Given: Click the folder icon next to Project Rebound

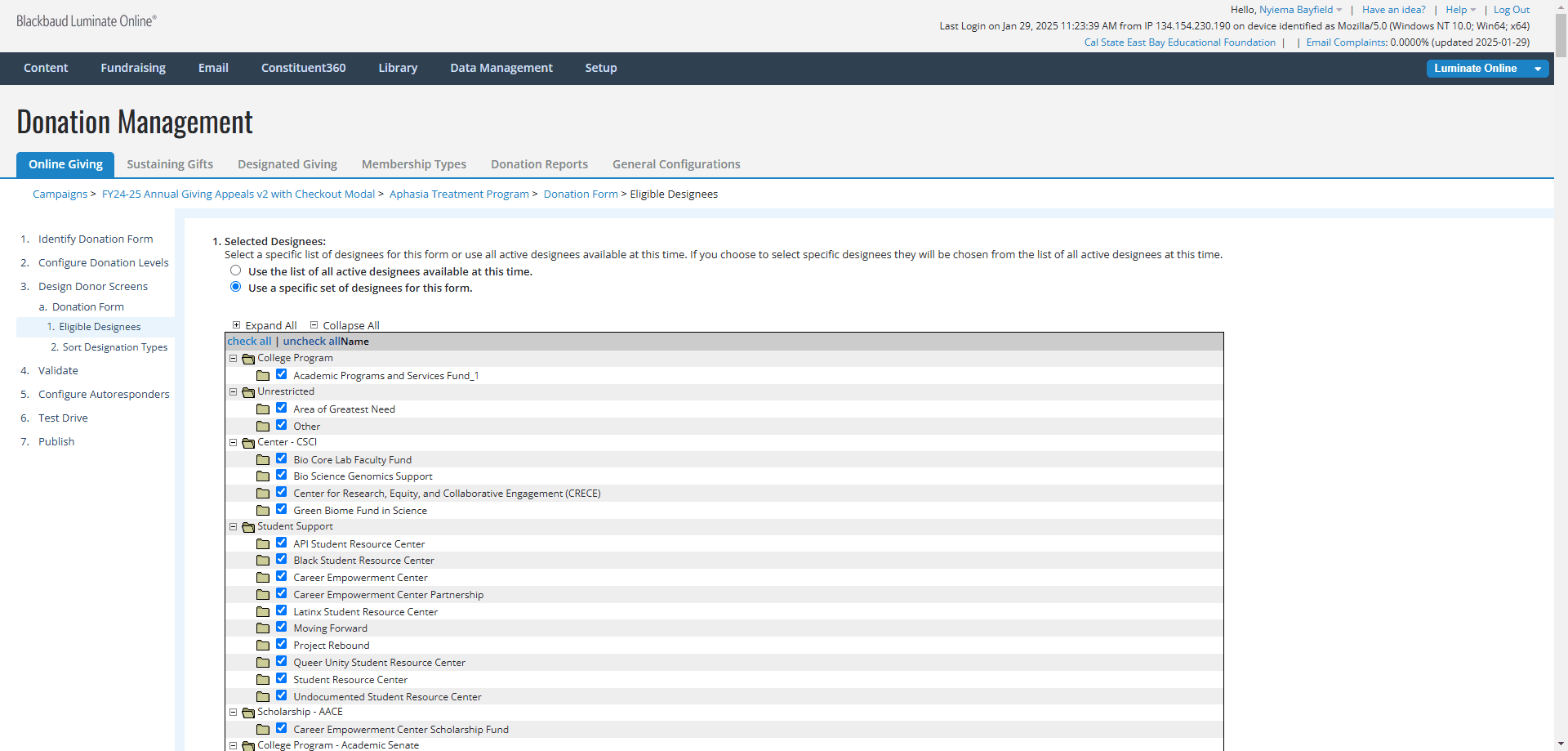Looking at the screenshot, I should [x=263, y=645].
